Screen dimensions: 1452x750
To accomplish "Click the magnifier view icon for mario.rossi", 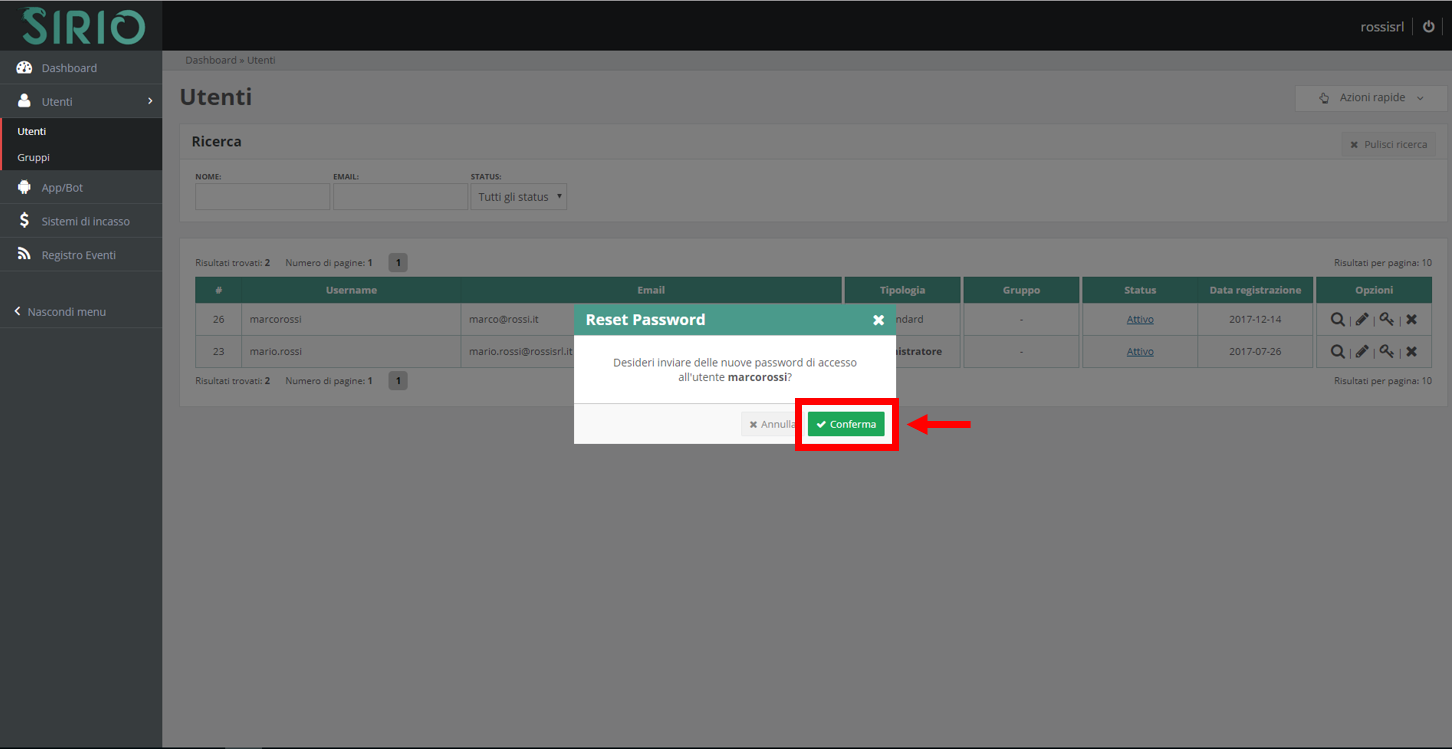I will (1337, 352).
